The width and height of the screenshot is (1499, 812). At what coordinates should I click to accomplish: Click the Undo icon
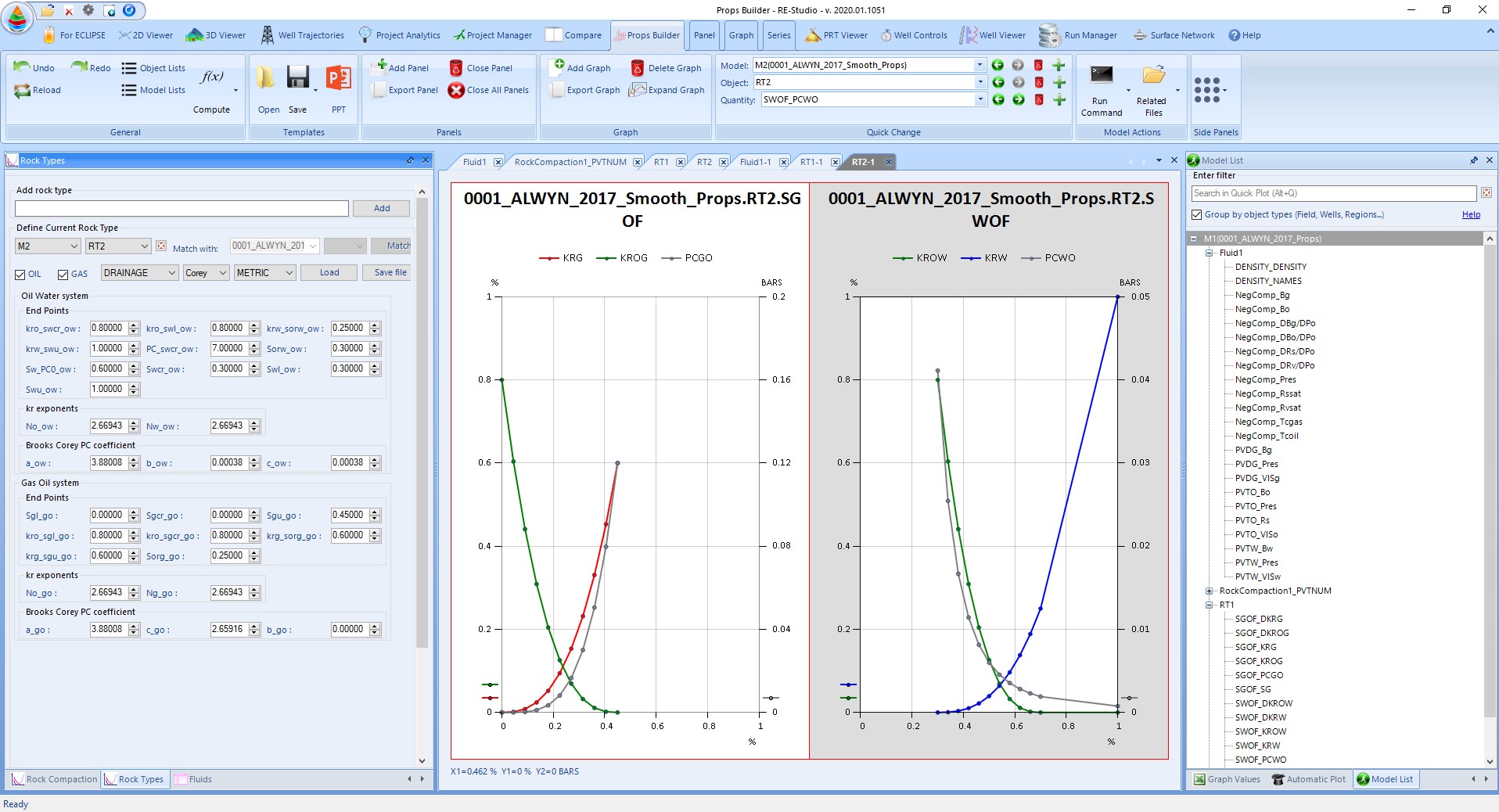click(x=21, y=67)
